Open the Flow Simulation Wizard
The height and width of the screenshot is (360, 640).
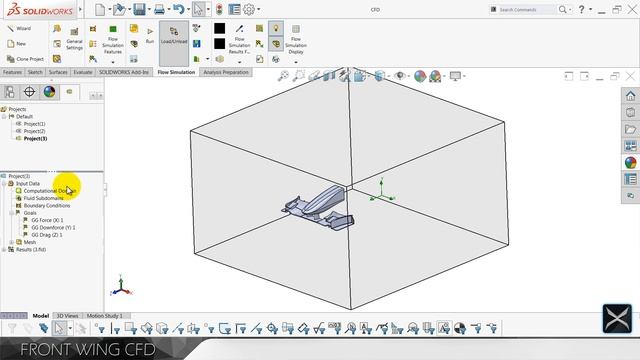(x=19, y=28)
